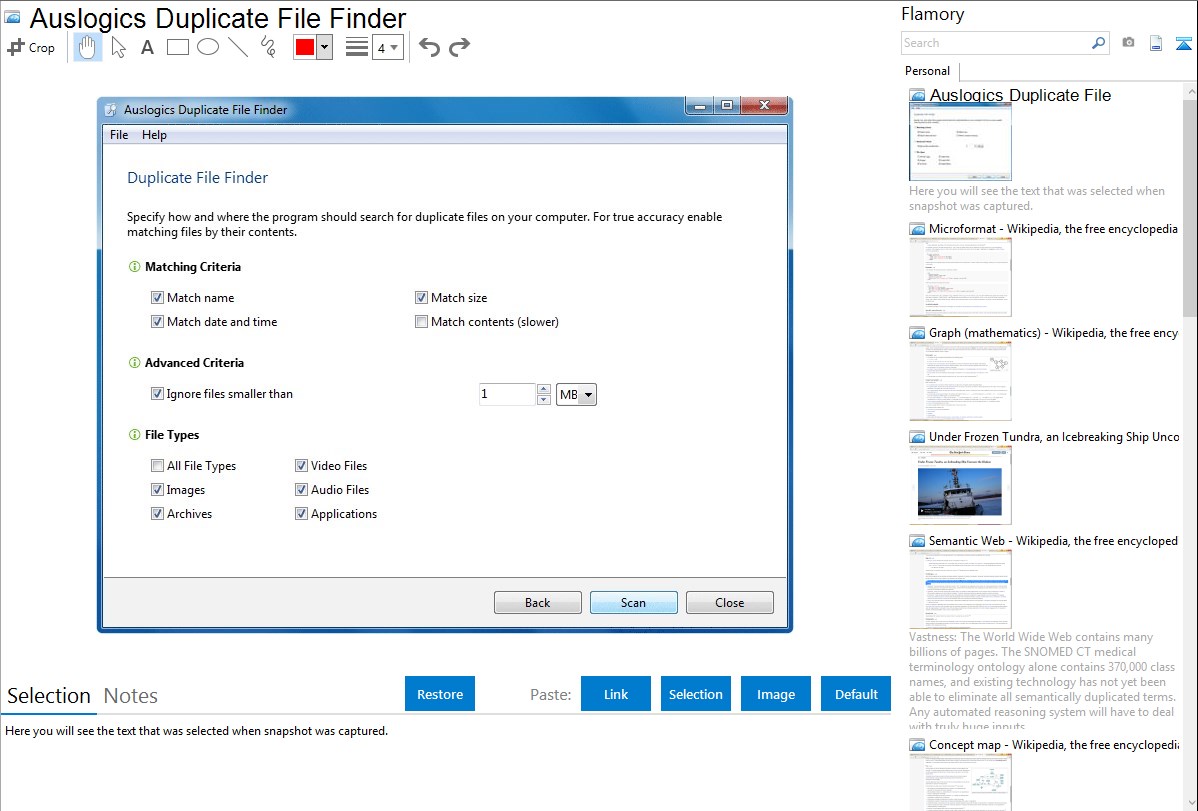Select the Crop tool
1198x811 pixels.
pyautogui.click(x=31, y=47)
